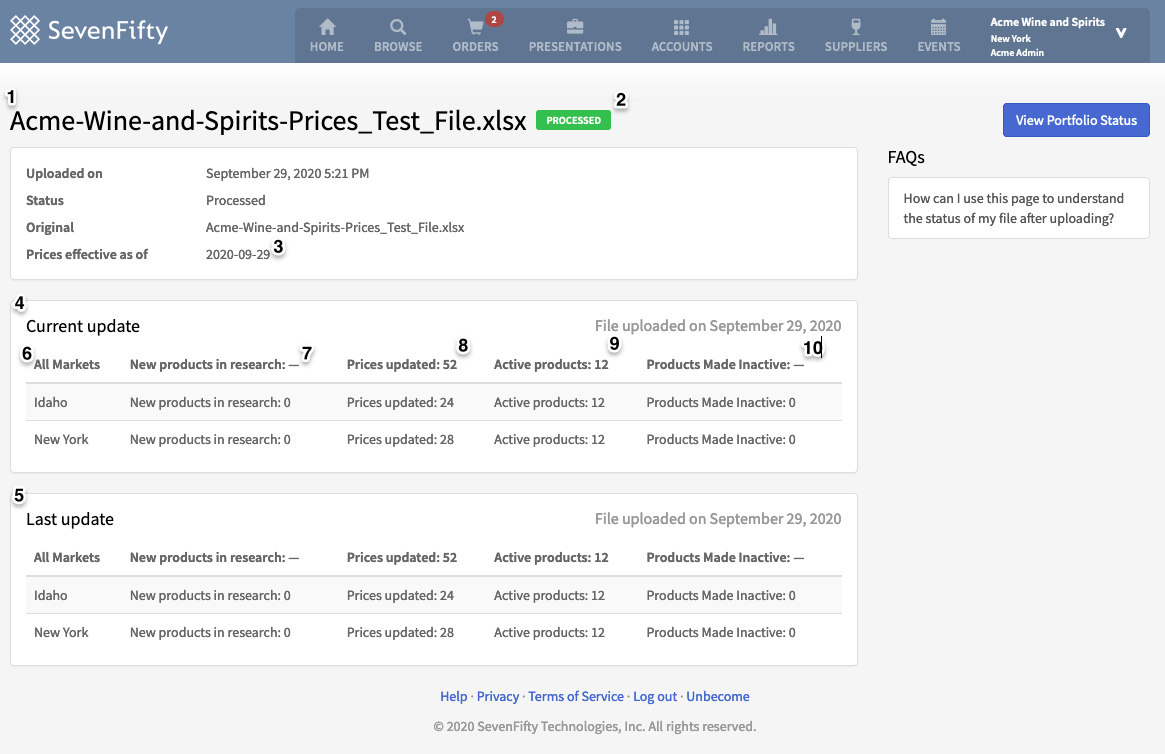Open the Terms of Service link
This screenshot has width=1165, height=754.
(575, 696)
